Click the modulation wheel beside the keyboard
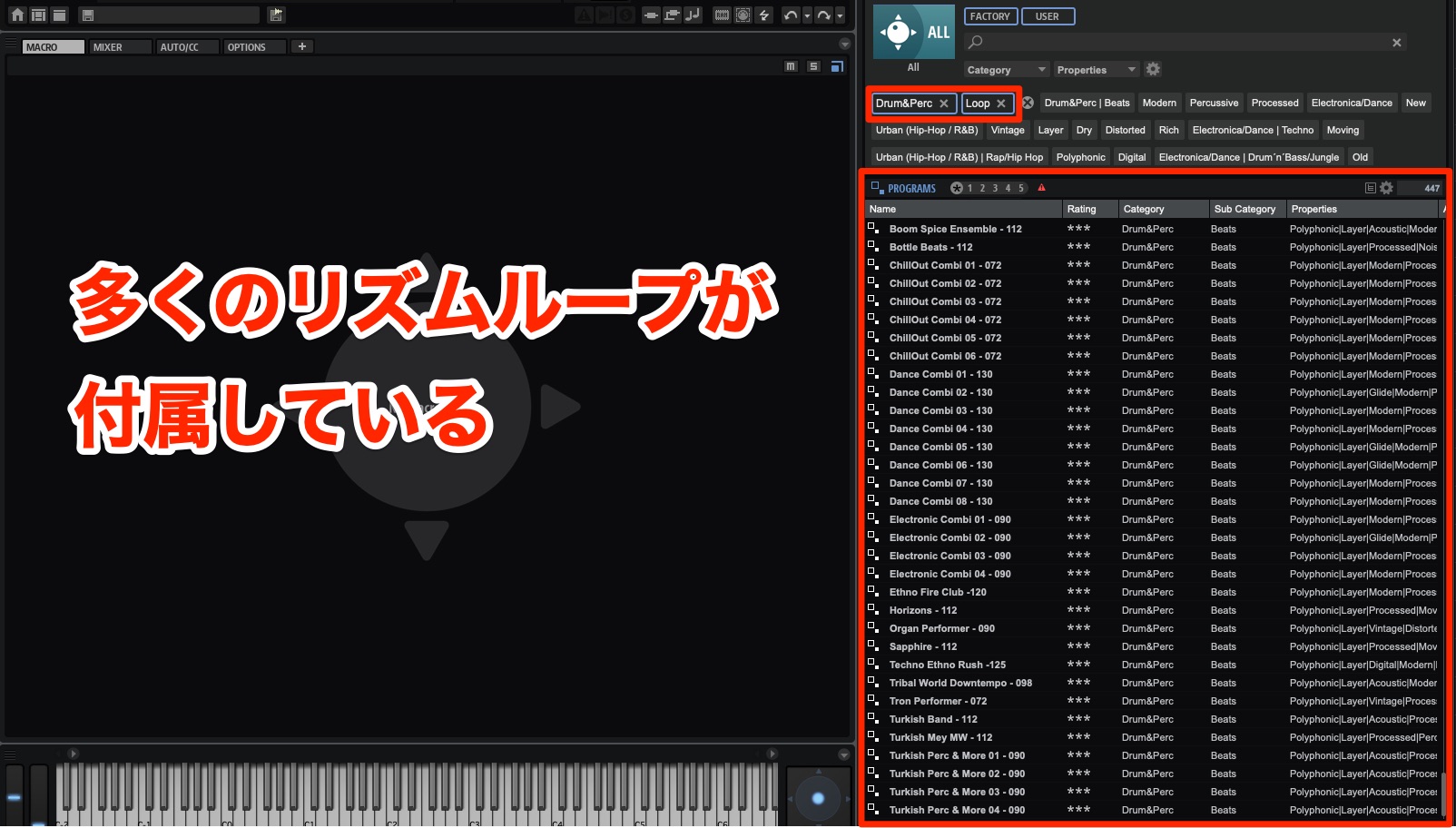Screen dimensions: 1456x828 click(x=38, y=794)
